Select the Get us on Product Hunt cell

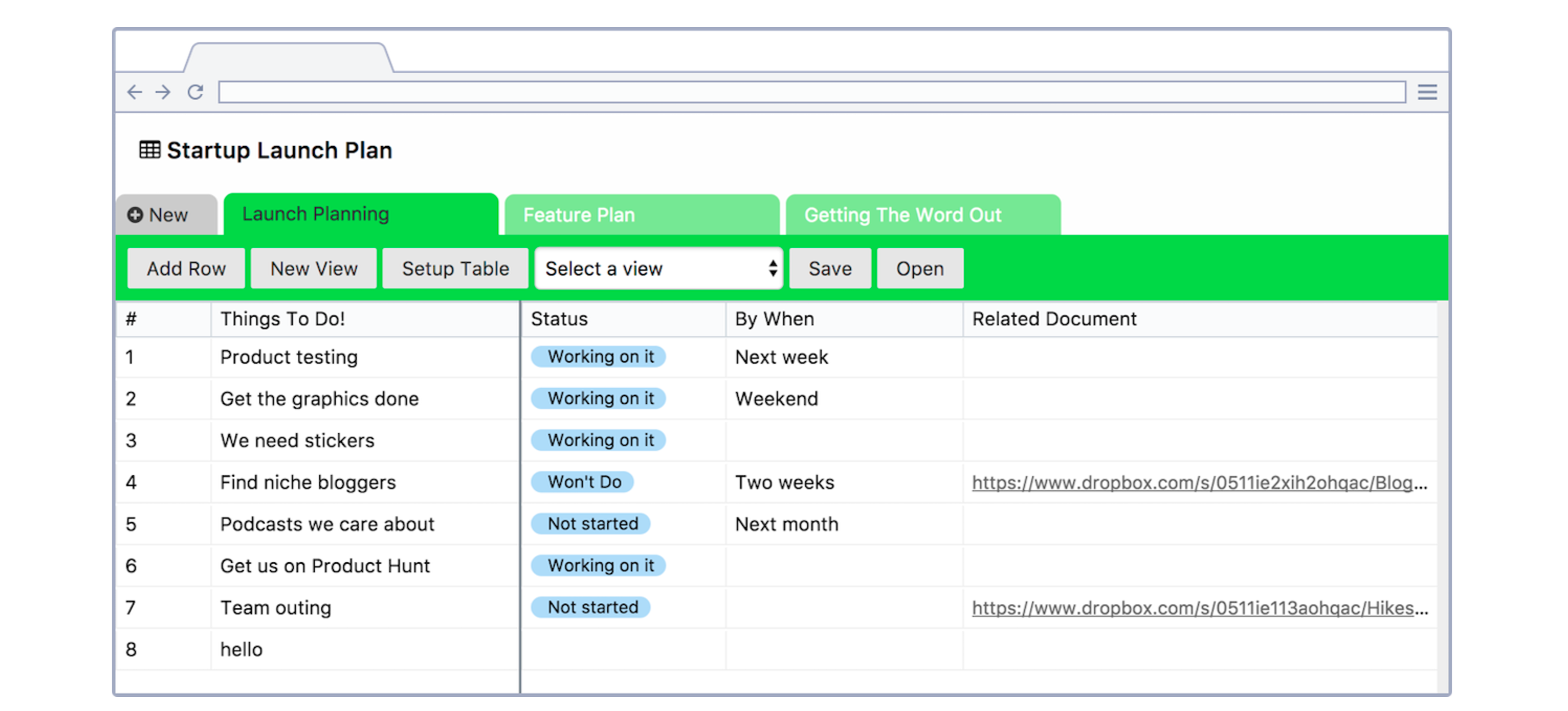[365, 566]
